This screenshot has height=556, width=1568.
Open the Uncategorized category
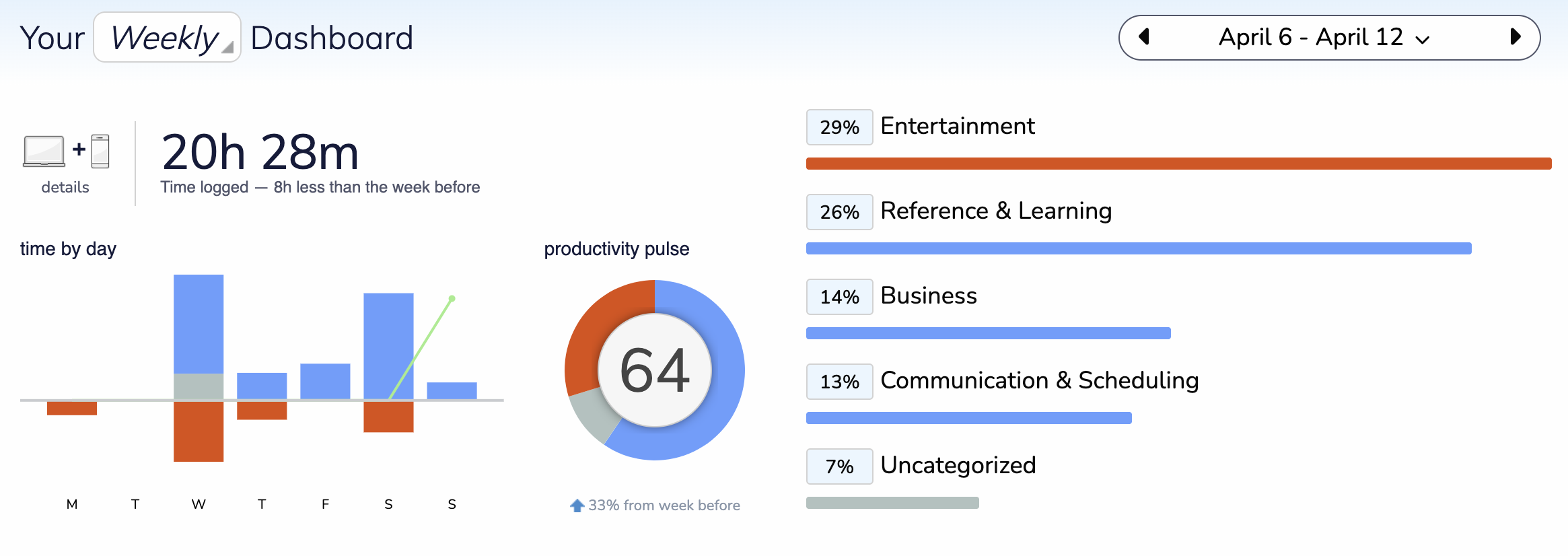click(x=958, y=466)
